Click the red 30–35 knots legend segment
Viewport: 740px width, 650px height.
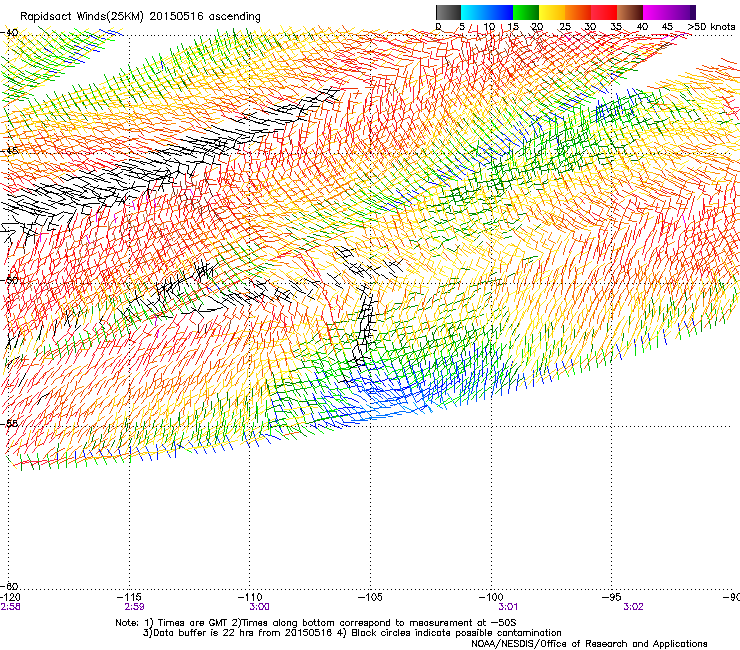[x=604, y=12]
